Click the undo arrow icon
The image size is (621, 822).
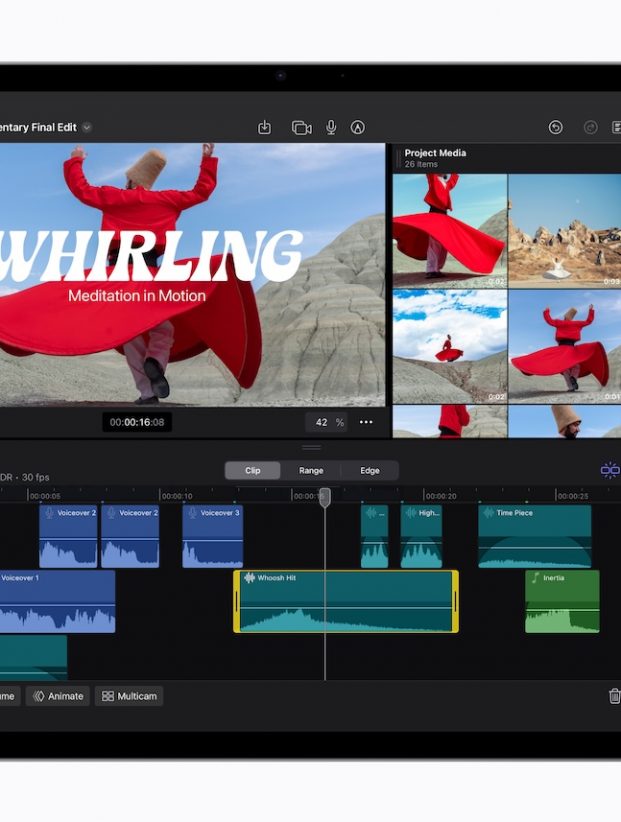(x=556, y=128)
